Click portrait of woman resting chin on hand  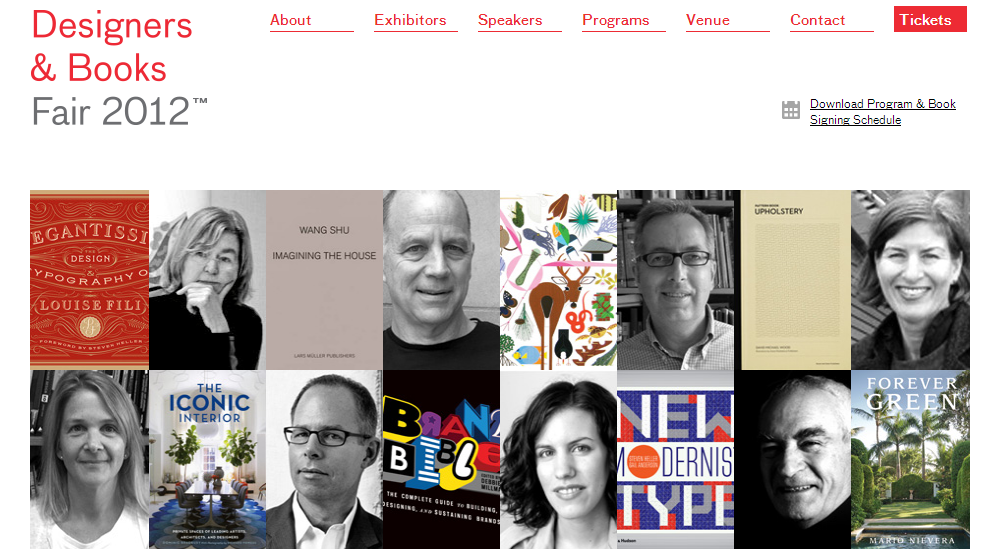(208, 280)
